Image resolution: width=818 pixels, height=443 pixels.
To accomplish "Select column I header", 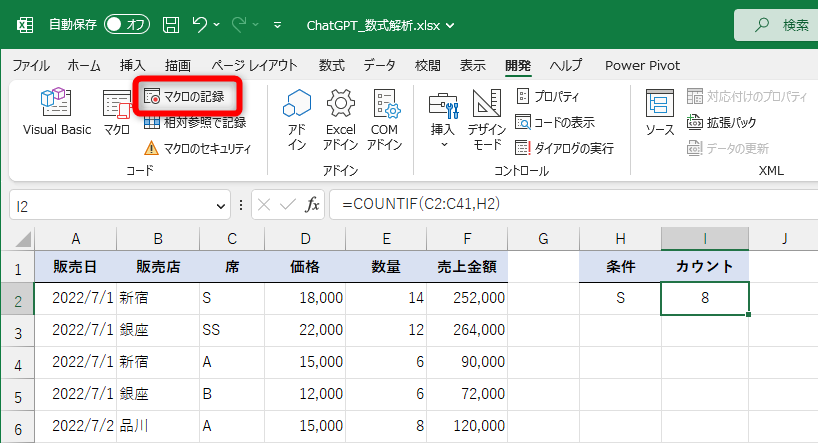I will (705, 239).
